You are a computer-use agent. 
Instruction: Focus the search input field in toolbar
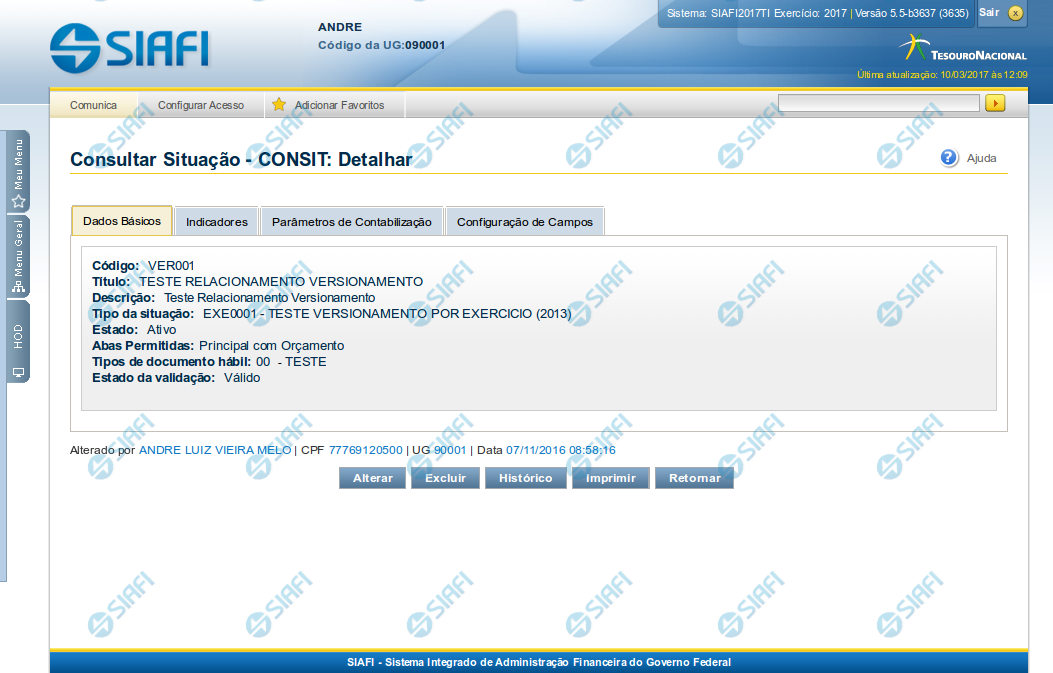pos(878,103)
